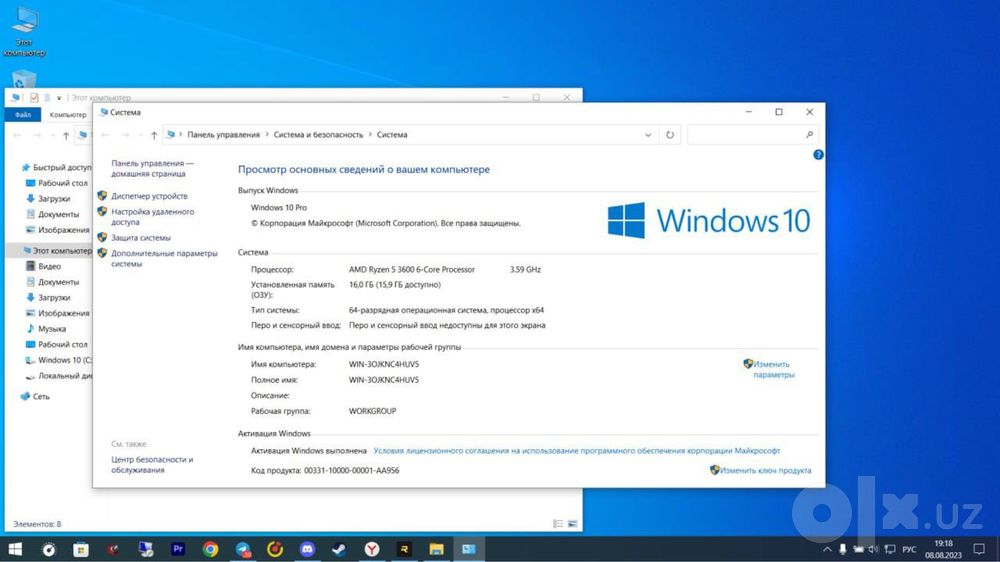Click the WORKGROUP value
1000x562 pixels.
[372, 411]
